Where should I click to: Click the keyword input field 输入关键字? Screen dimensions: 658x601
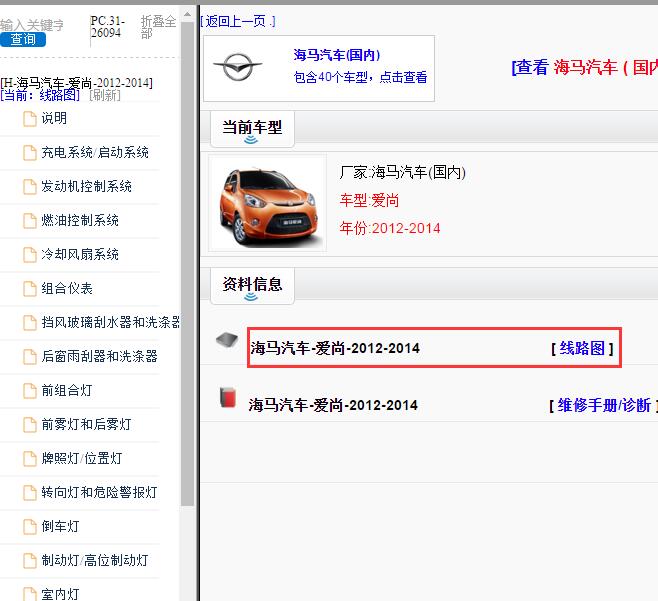click(x=32, y=25)
